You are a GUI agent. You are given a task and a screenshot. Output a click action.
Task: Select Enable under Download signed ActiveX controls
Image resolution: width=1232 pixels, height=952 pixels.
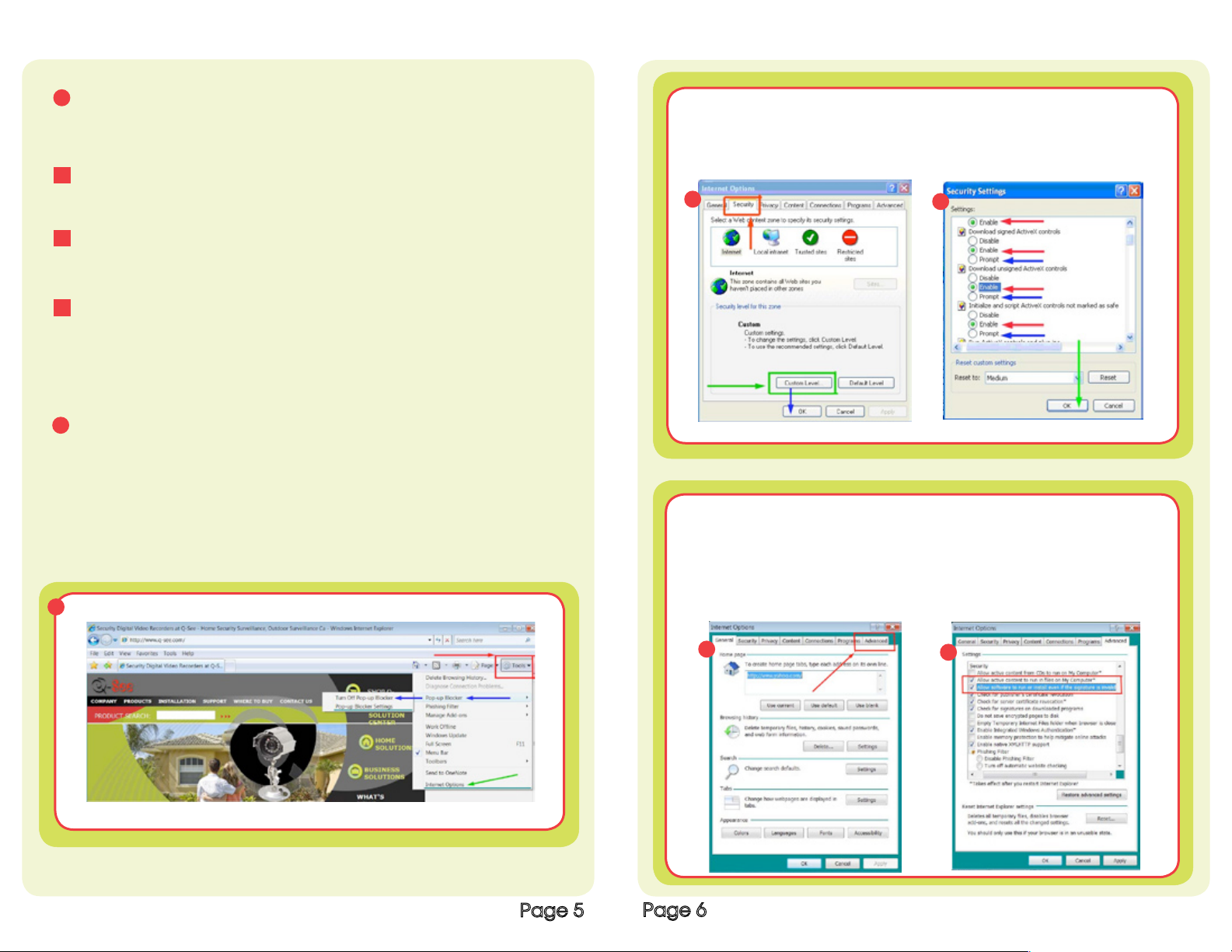[x=972, y=250]
